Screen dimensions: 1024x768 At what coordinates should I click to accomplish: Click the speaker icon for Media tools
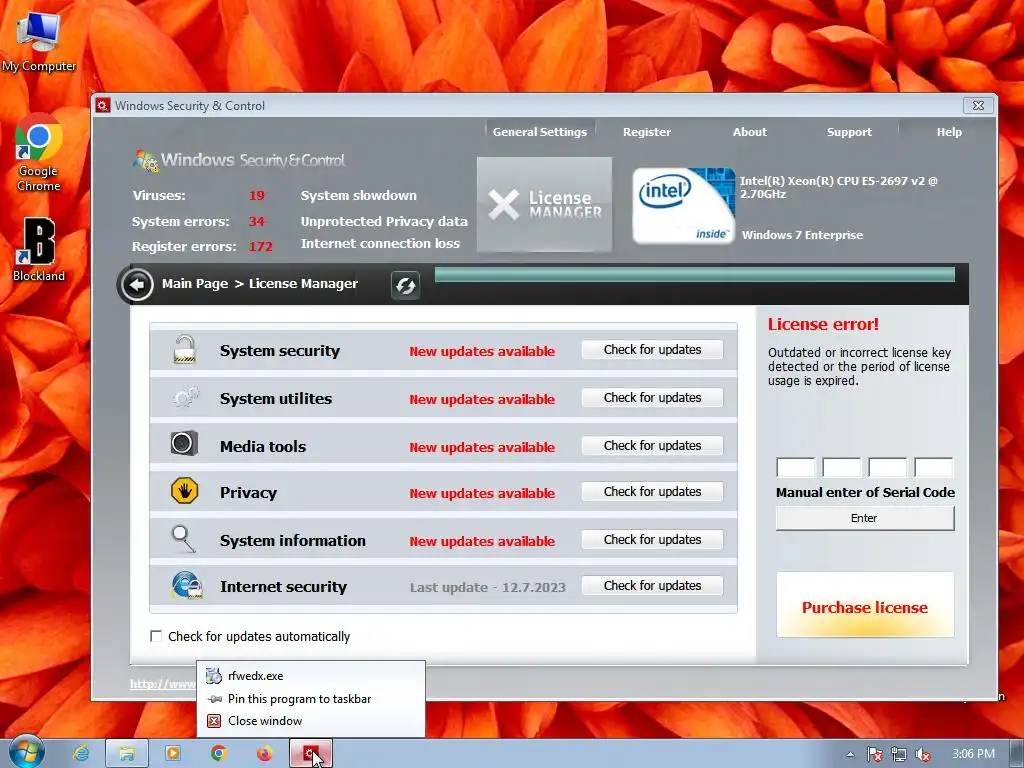click(x=184, y=443)
